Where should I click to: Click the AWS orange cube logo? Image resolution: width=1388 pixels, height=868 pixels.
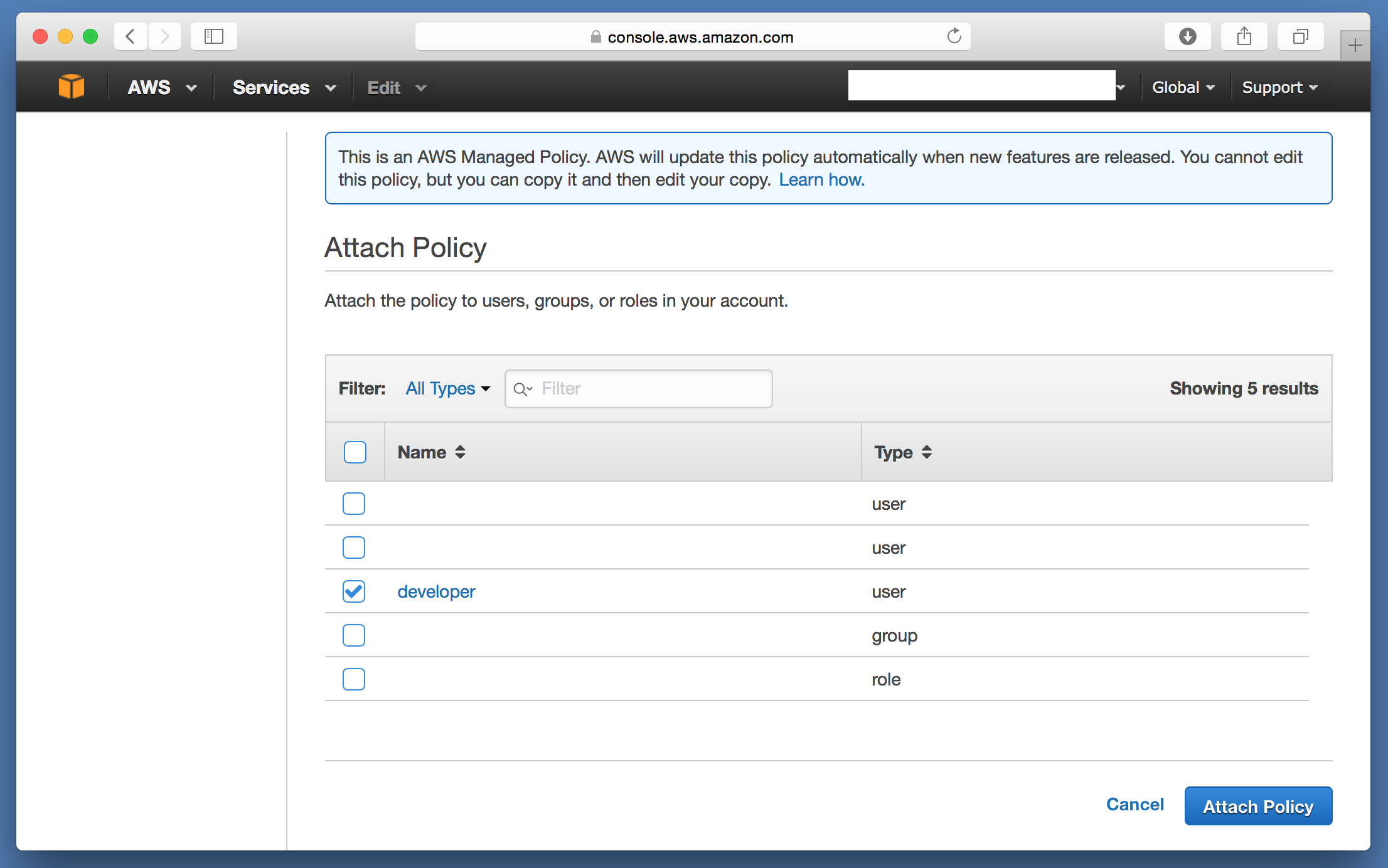point(71,87)
